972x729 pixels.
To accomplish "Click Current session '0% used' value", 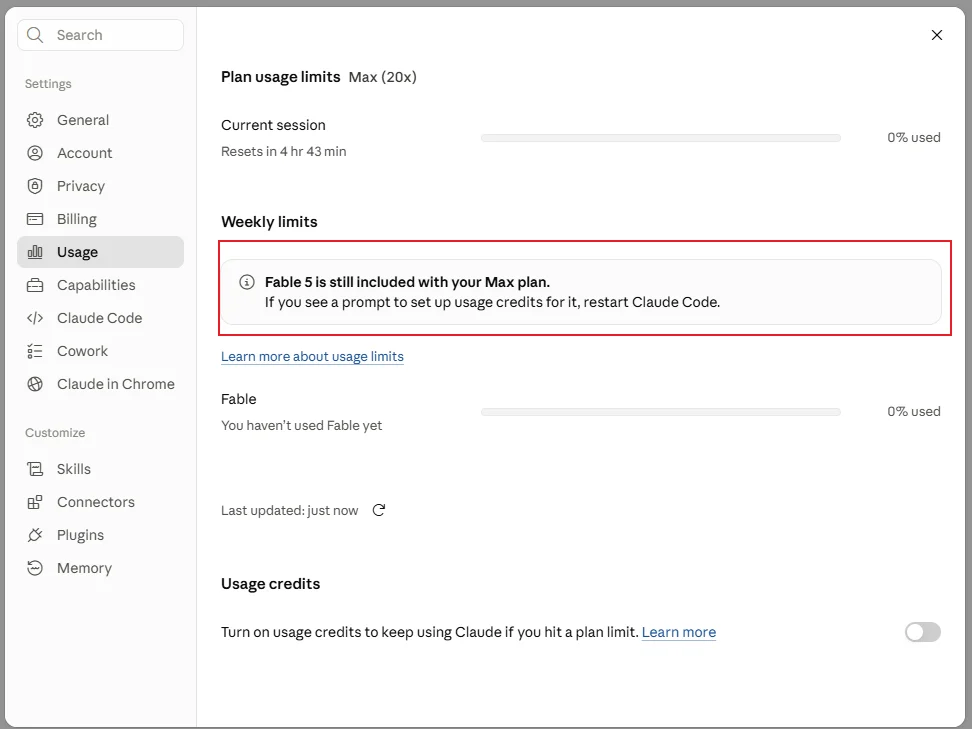I will tap(914, 138).
